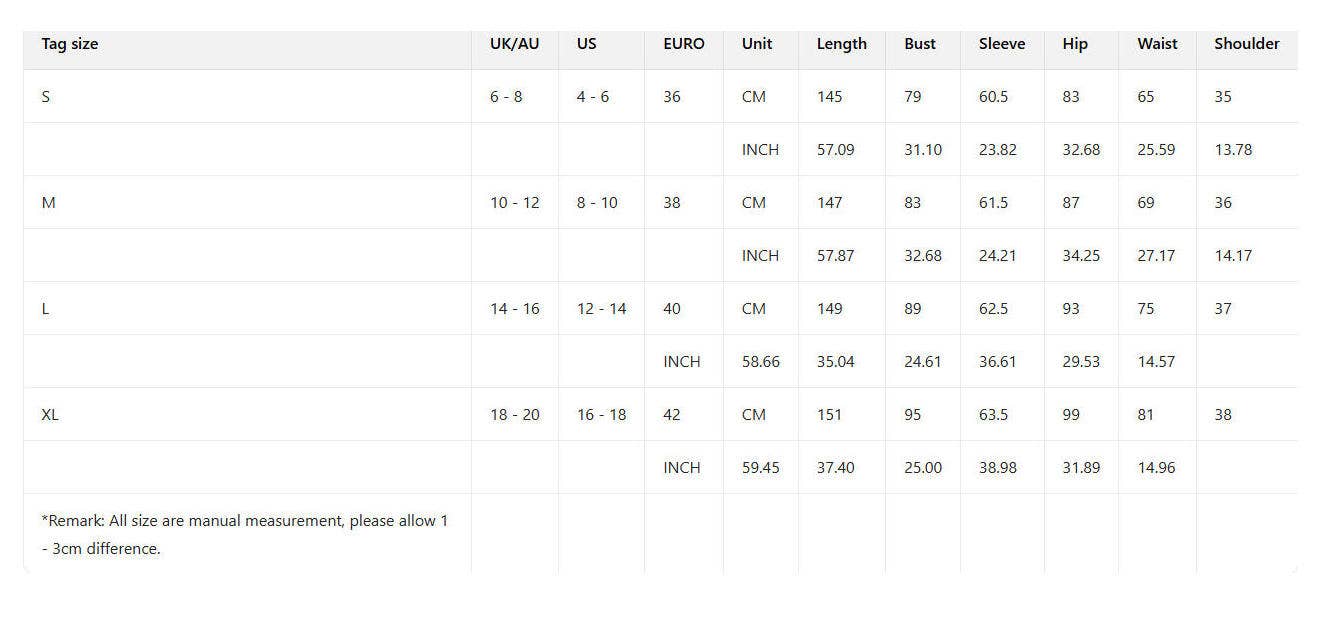1340x625 pixels.
Task: Select the Sleeve column header
Action: click(x=1001, y=44)
